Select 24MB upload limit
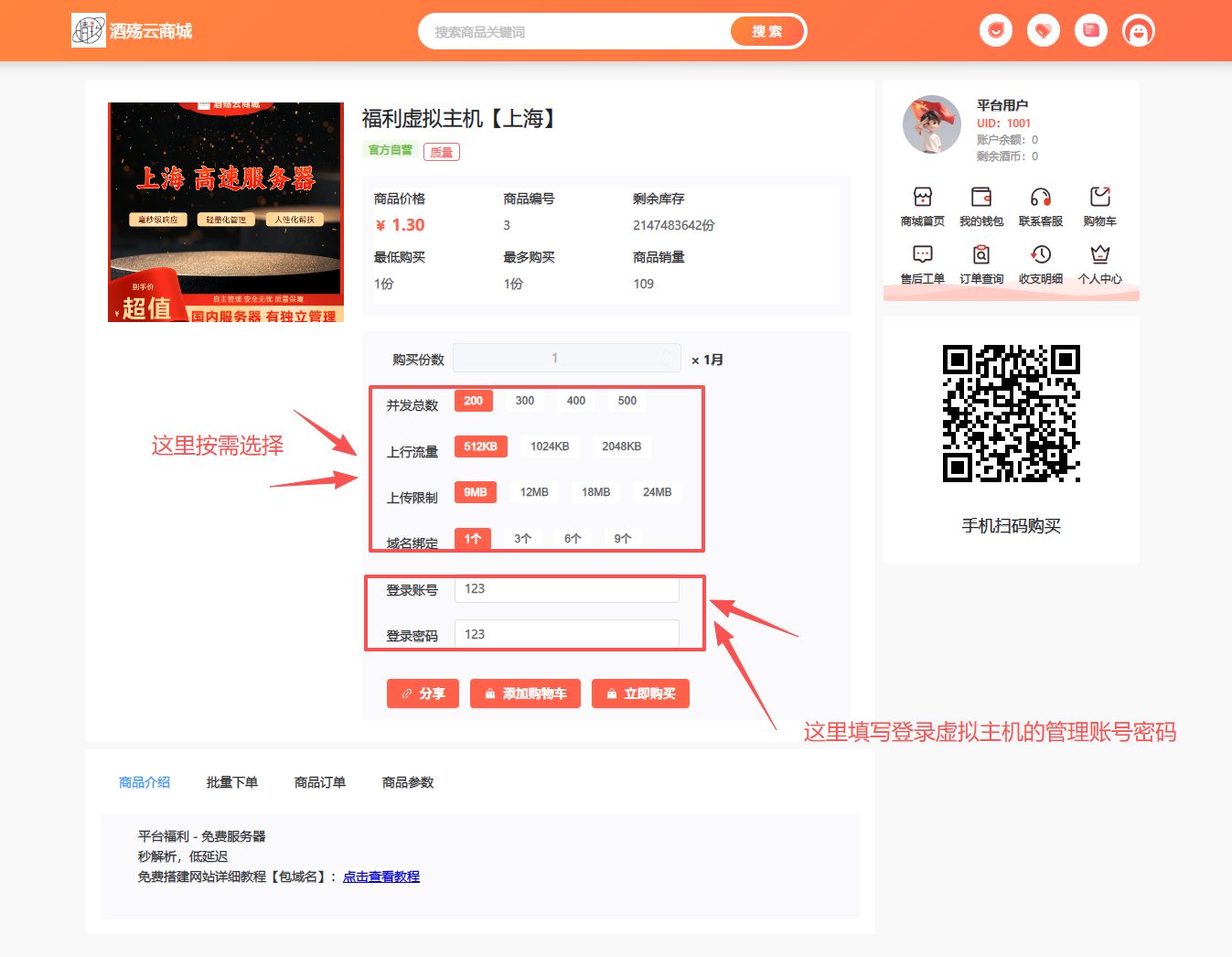 (x=657, y=491)
